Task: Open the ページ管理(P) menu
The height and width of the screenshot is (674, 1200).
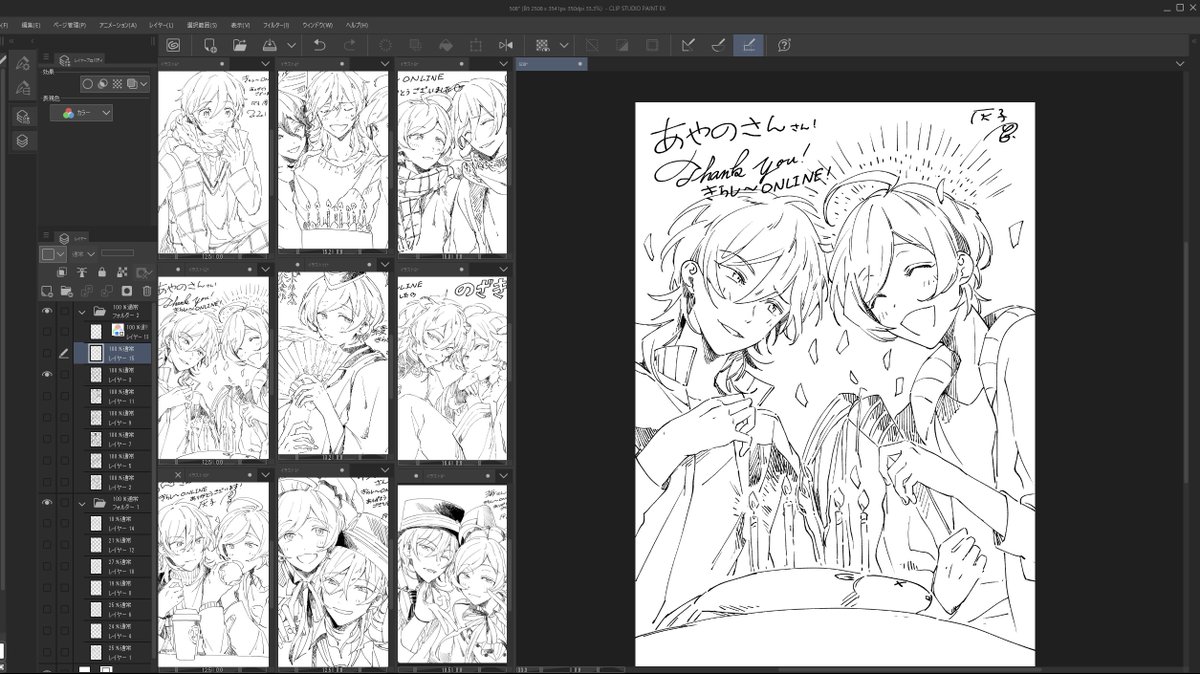Action: pyautogui.click(x=70, y=24)
